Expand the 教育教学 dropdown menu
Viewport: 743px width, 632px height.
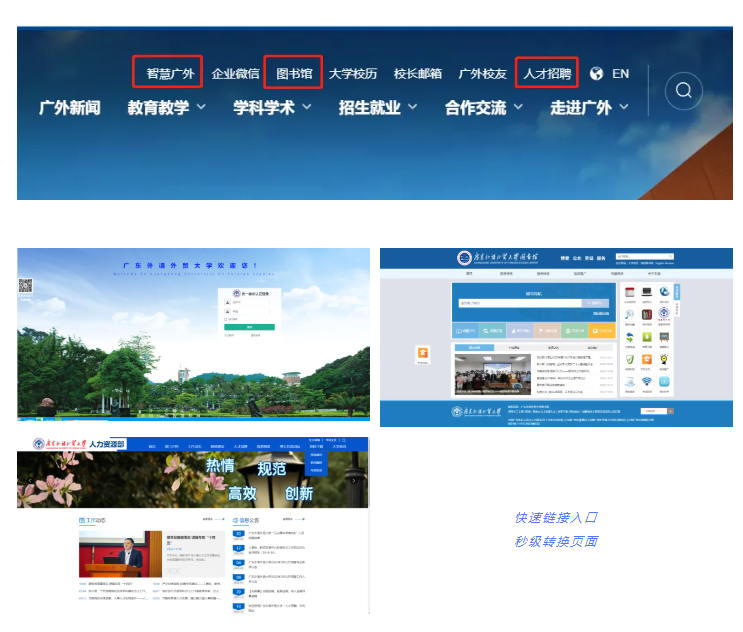tap(167, 107)
